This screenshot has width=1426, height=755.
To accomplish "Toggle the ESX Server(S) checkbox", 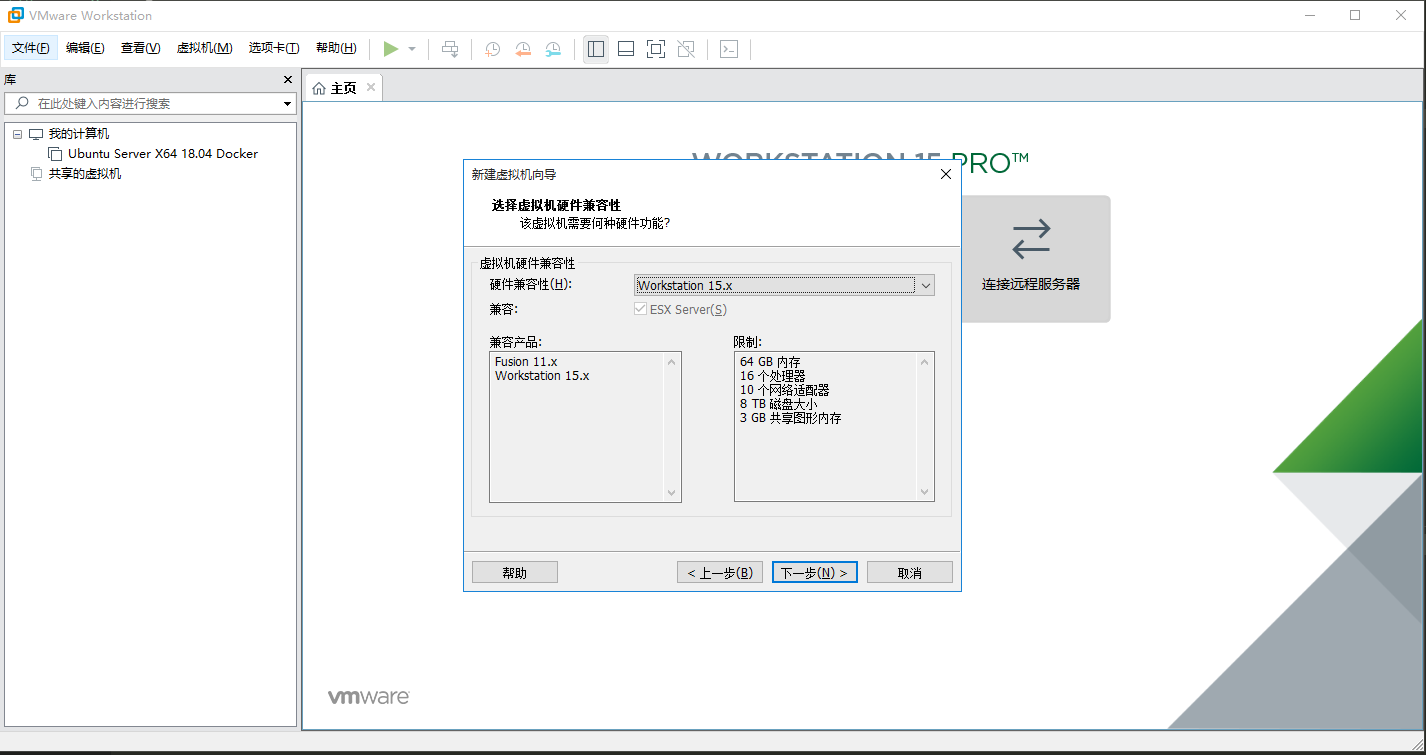I will click(x=640, y=310).
